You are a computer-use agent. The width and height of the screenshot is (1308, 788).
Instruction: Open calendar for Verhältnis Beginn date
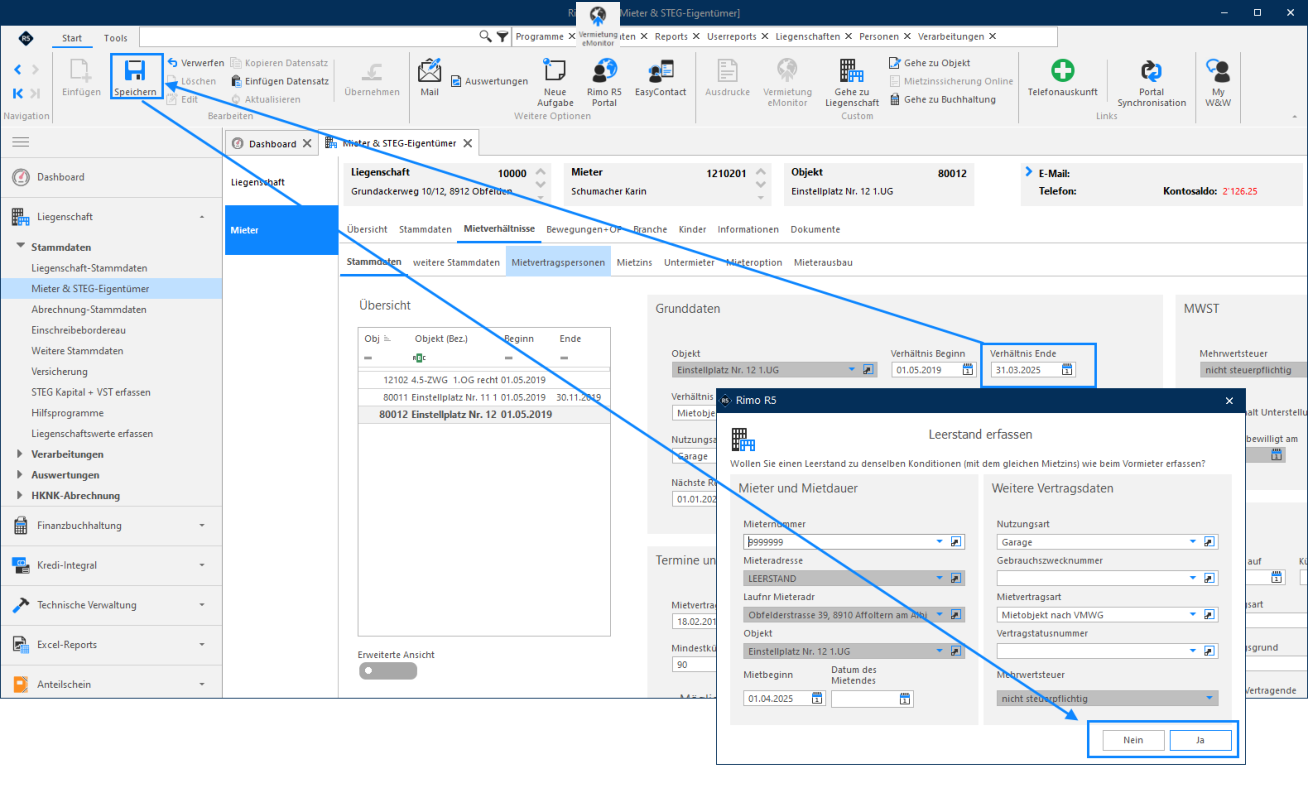click(968, 370)
